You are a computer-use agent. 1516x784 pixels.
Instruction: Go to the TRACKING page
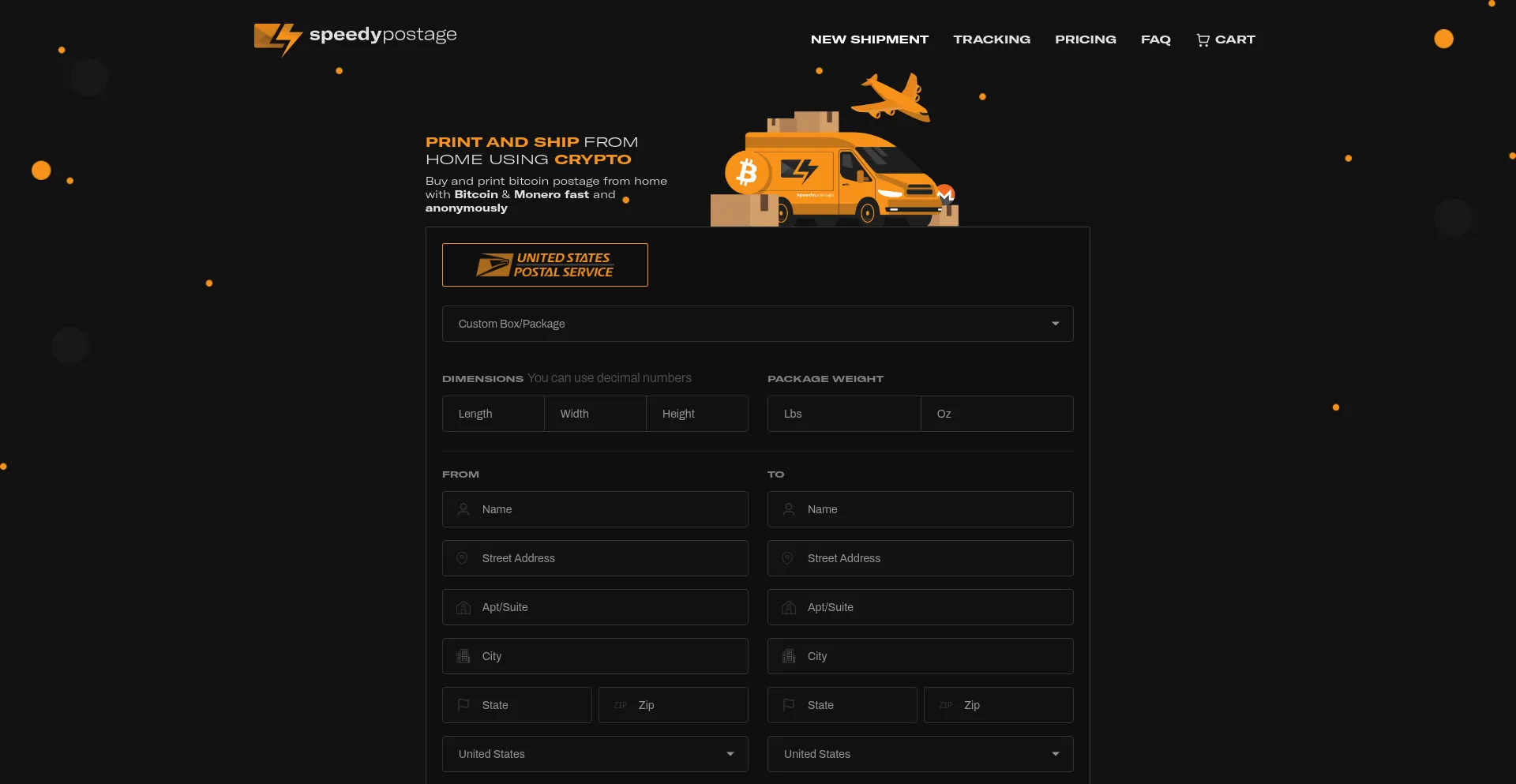click(992, 39)
